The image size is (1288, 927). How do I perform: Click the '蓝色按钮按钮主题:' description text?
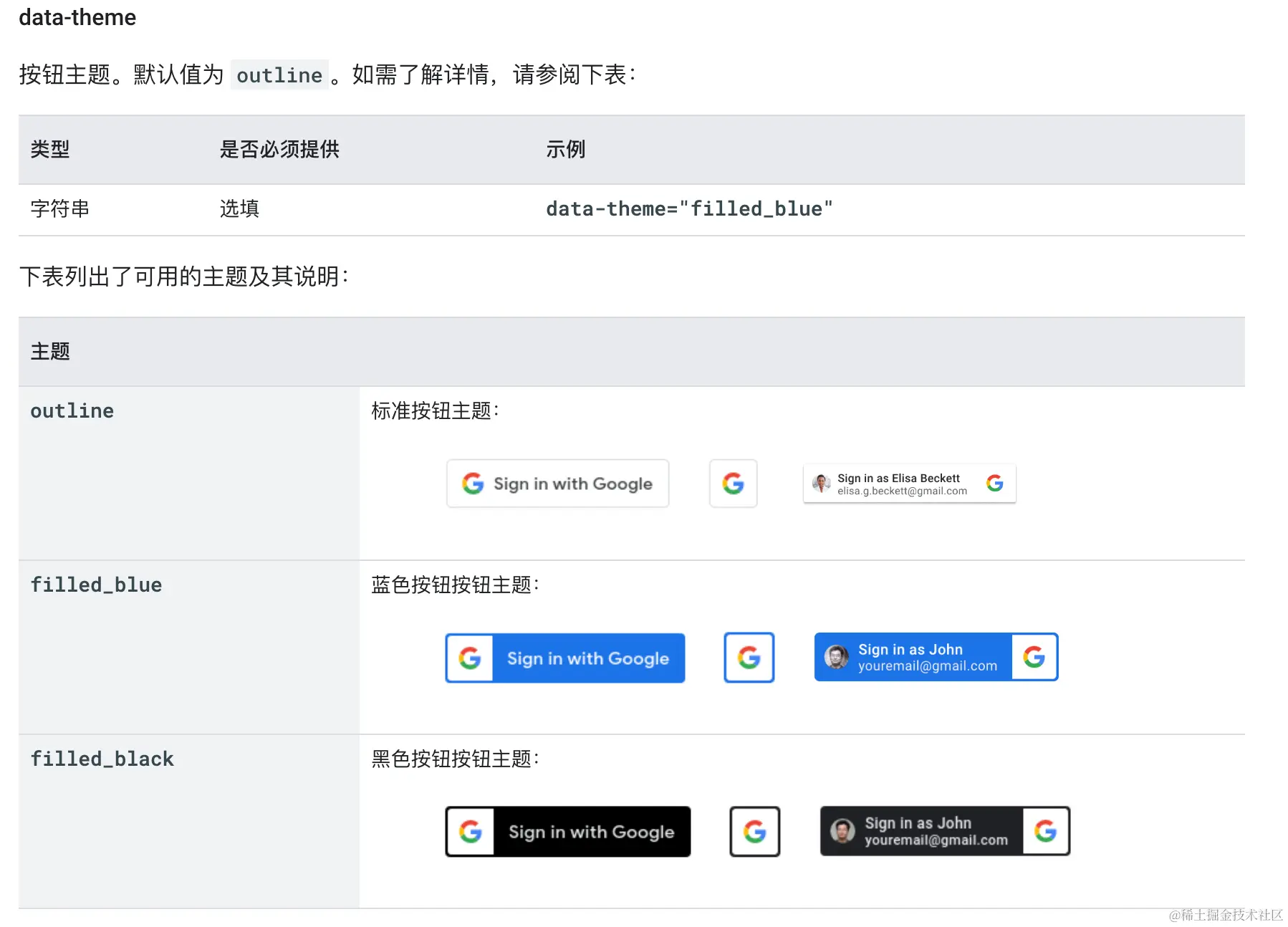pyautogui.click(x=455, y=585)
